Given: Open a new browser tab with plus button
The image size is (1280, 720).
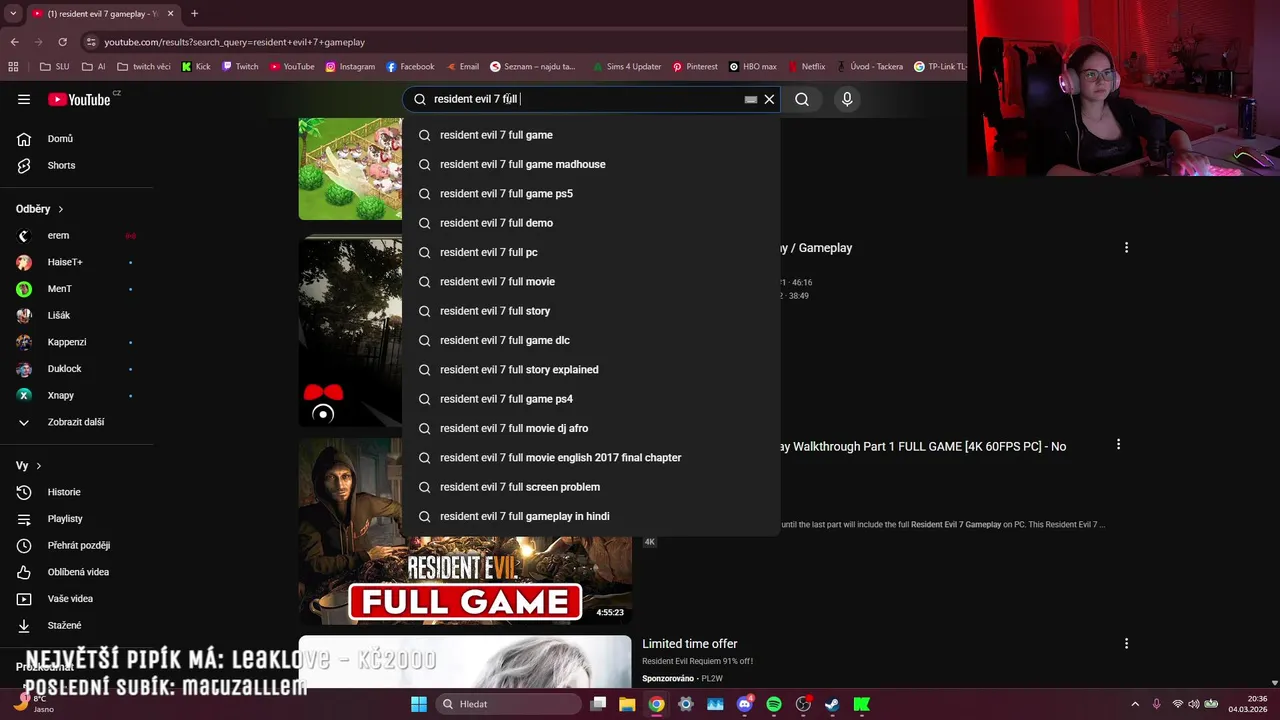Looking at the screenshot, I should point(194,14).
